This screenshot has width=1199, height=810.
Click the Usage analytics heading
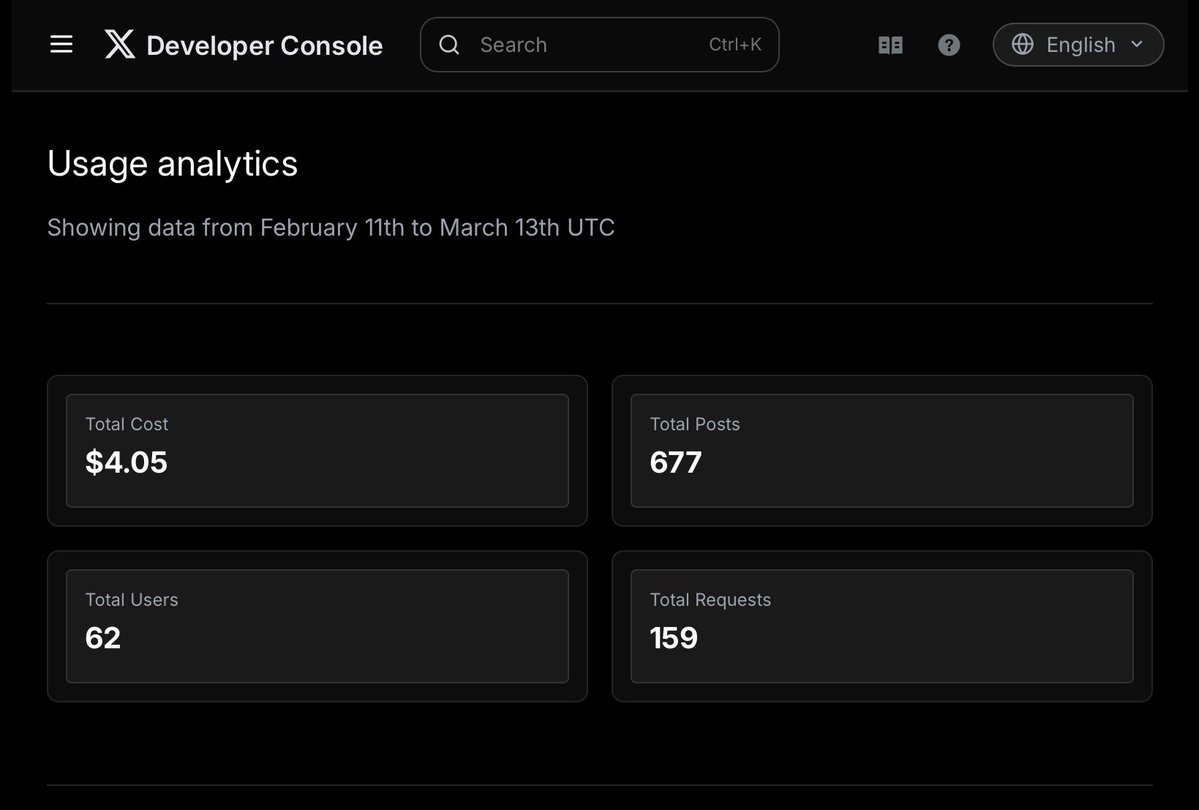[x=173, y=164]
